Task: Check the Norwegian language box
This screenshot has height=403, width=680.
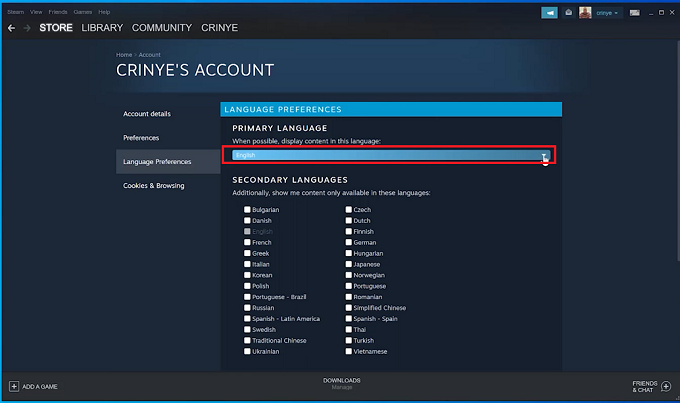Action: (x=349, y=275)
